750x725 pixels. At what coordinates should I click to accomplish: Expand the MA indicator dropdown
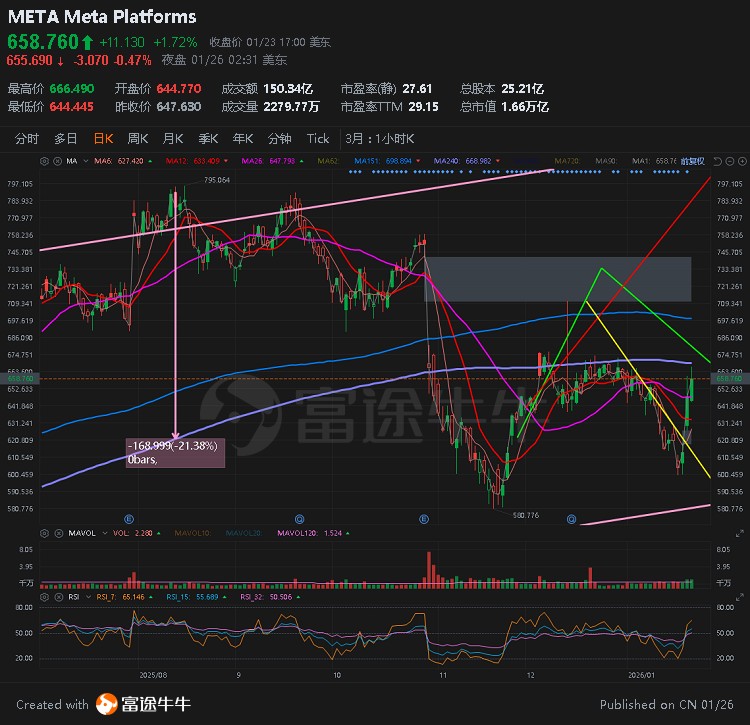86,161
